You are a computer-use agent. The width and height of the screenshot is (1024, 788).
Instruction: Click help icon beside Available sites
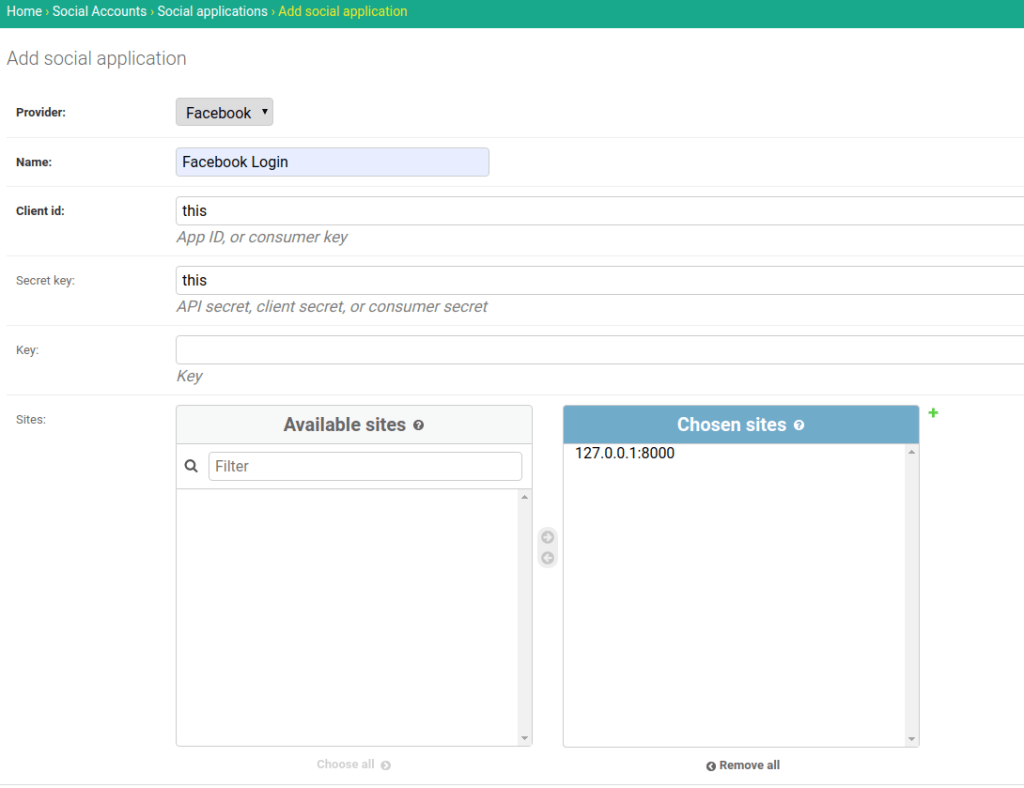419,425
